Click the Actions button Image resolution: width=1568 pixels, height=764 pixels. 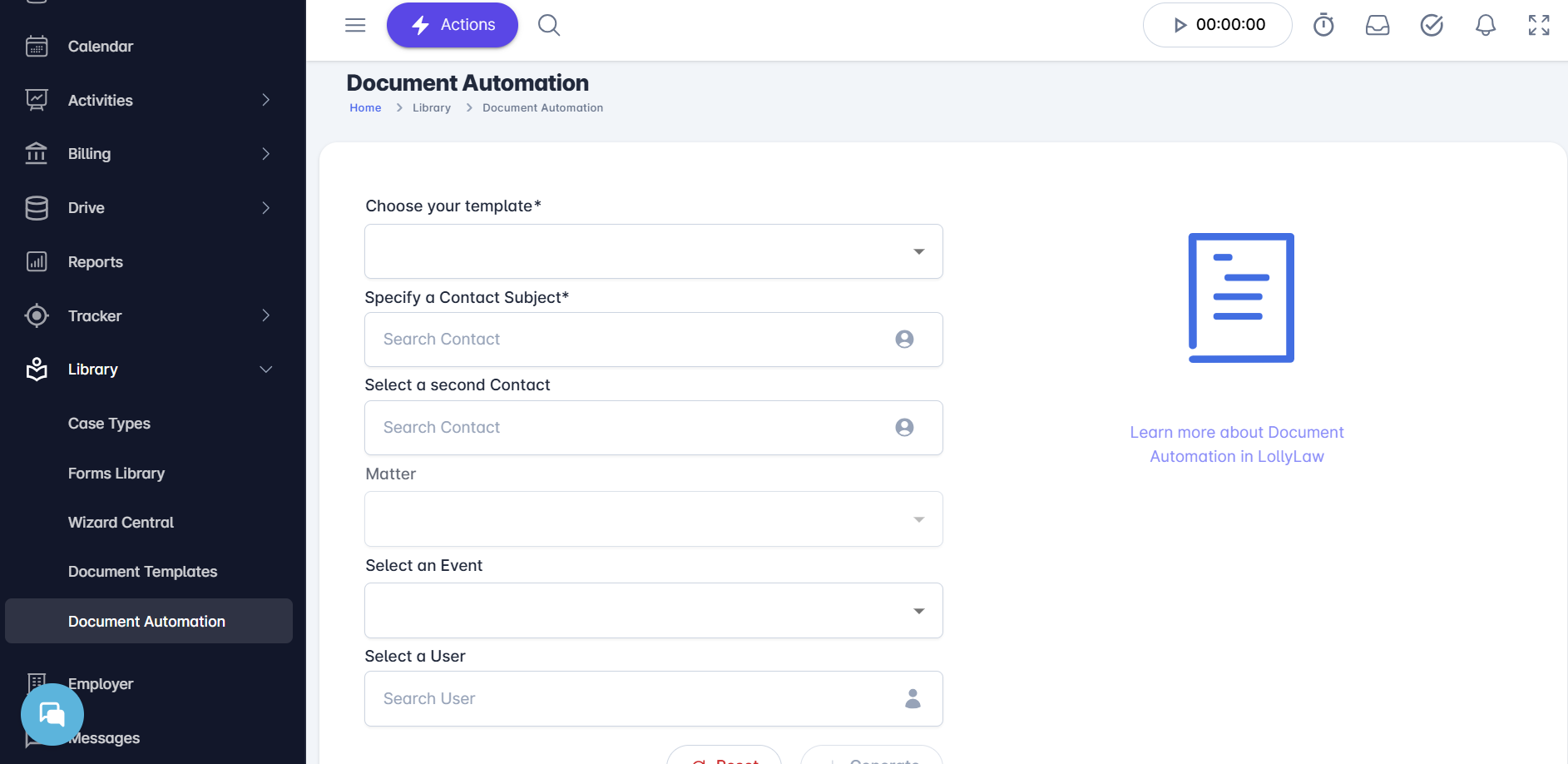click(453, 25)
